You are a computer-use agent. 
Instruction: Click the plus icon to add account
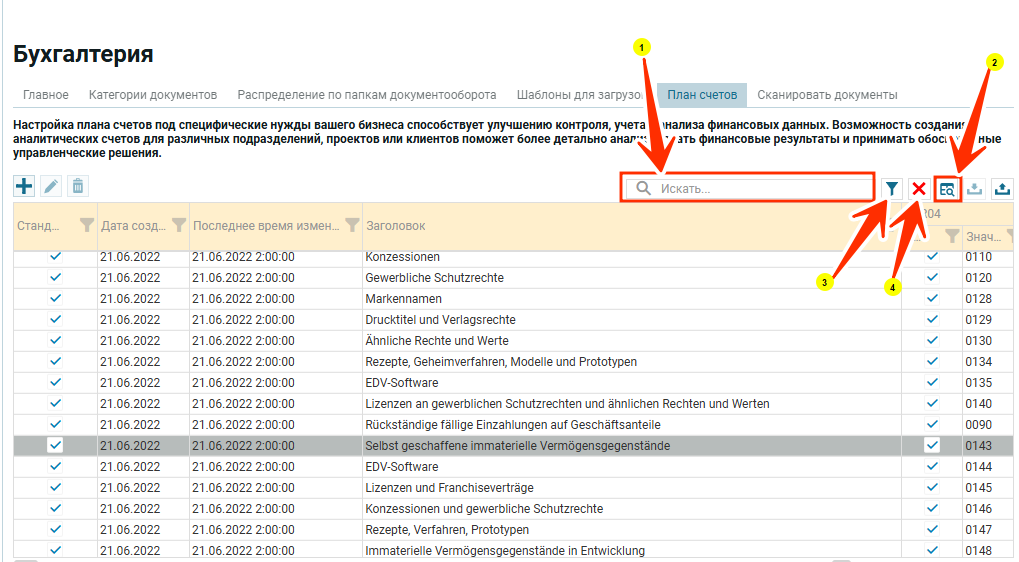tap(24, 186)
